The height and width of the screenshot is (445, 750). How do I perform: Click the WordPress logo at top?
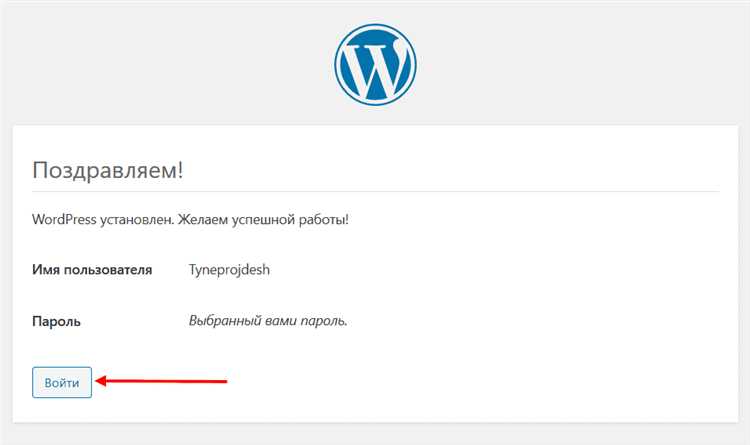tap(375, 65)
